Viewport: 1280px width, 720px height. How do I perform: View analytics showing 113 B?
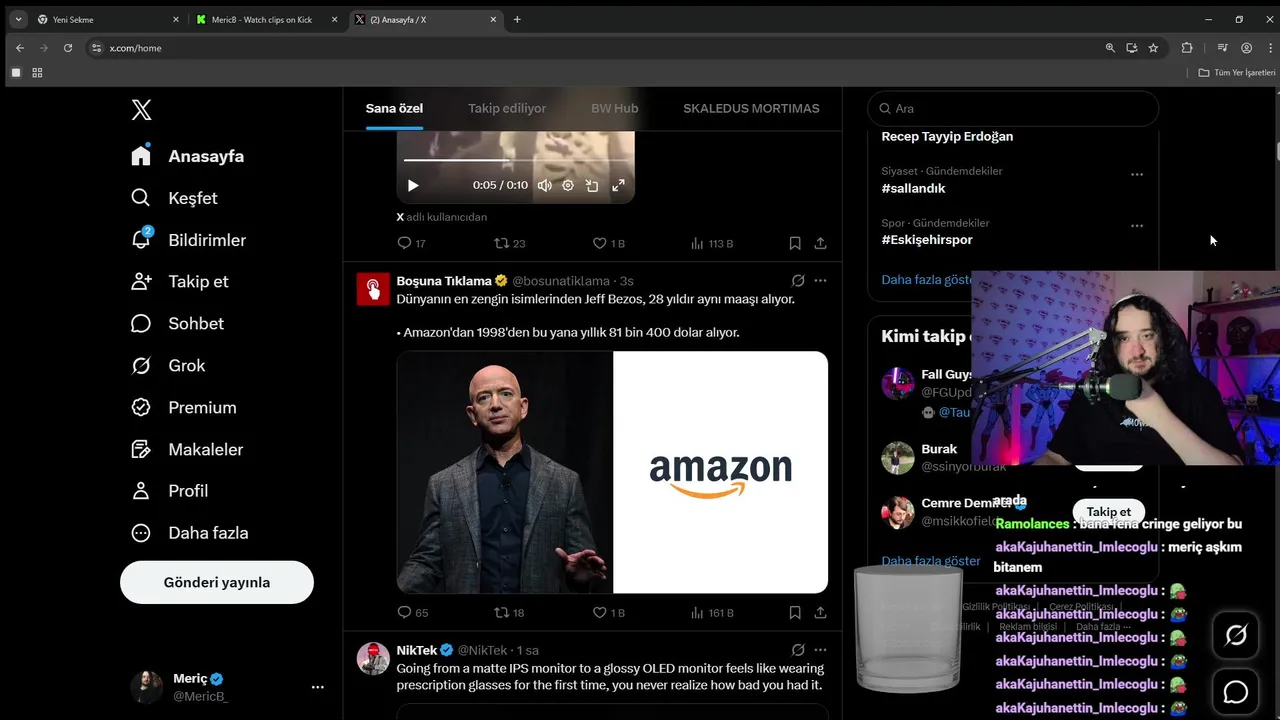pyautogui.click(x=711, y=243)
